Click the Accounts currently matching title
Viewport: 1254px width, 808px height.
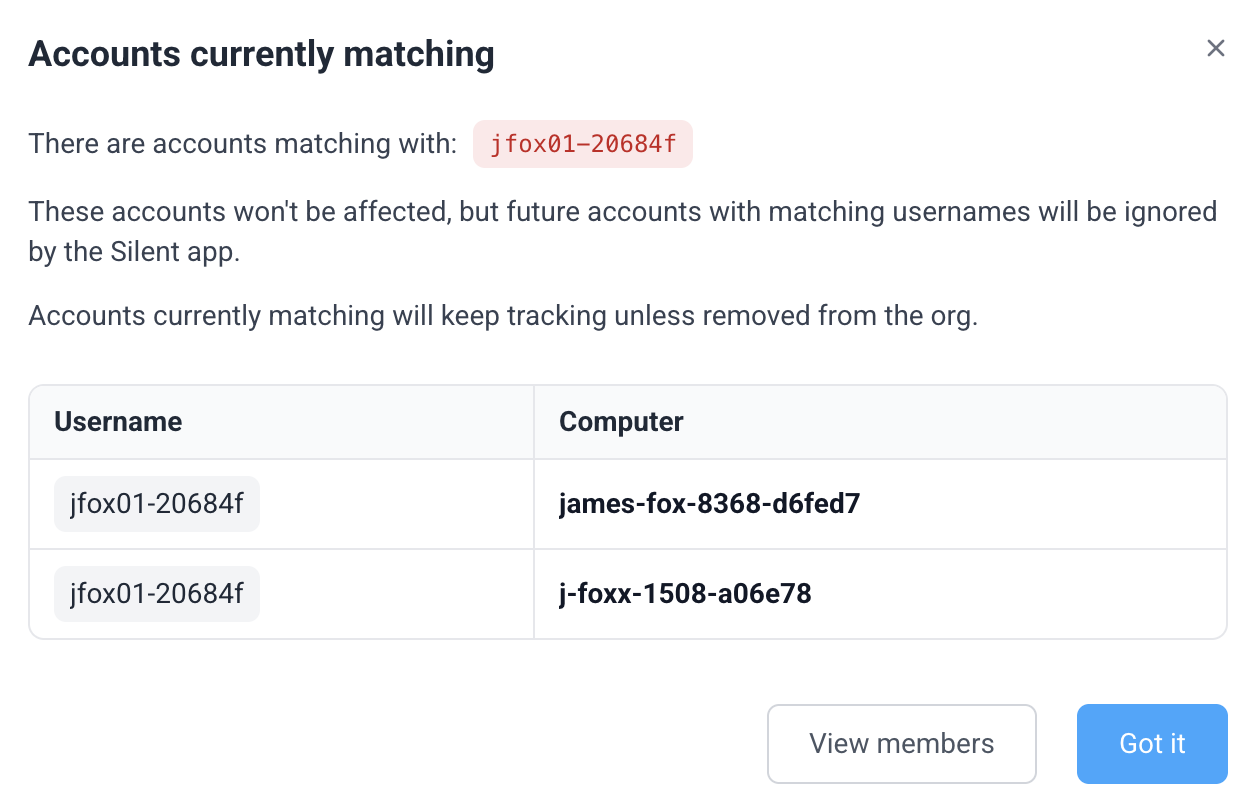coord(261,54)
